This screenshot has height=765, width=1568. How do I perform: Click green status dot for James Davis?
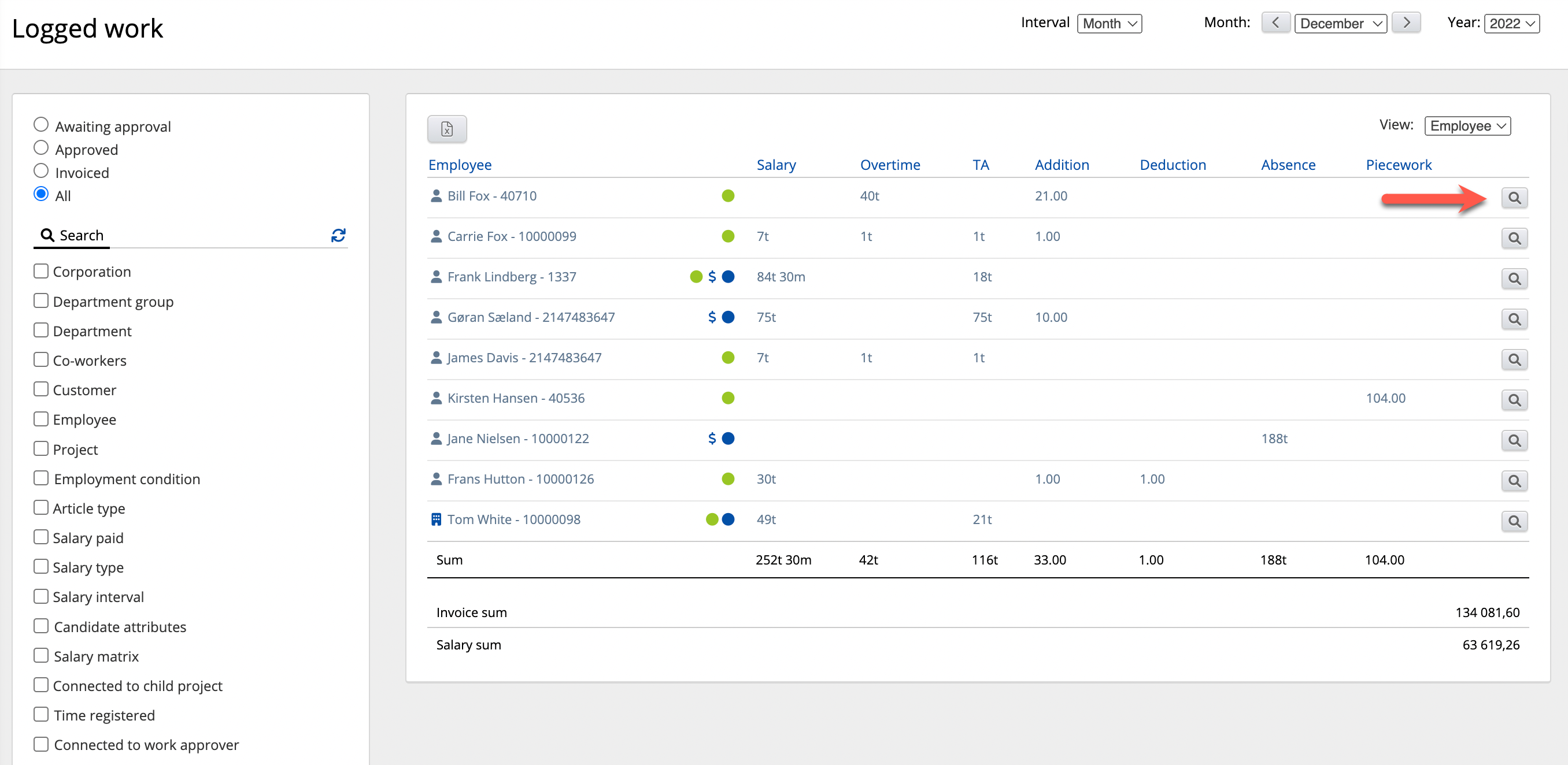pos(727,358)
